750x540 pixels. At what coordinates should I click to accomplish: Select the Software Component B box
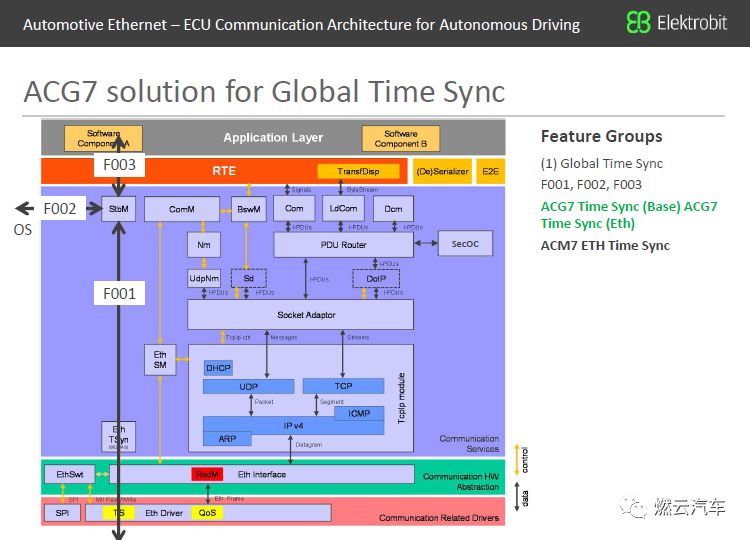coord(401,139)
